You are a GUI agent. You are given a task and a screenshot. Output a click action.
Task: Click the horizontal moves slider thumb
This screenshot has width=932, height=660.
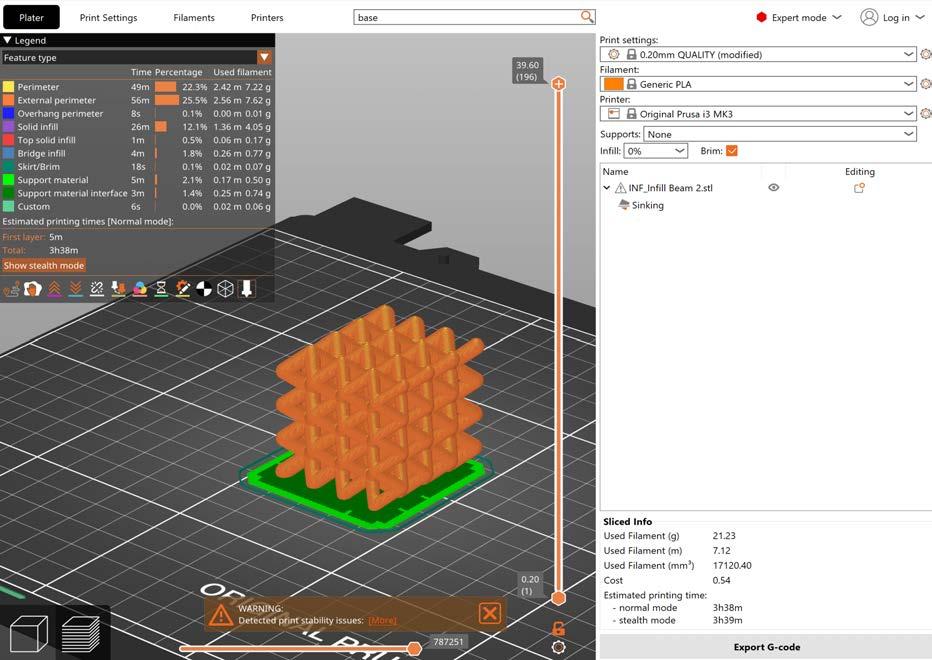click(414, 648)
